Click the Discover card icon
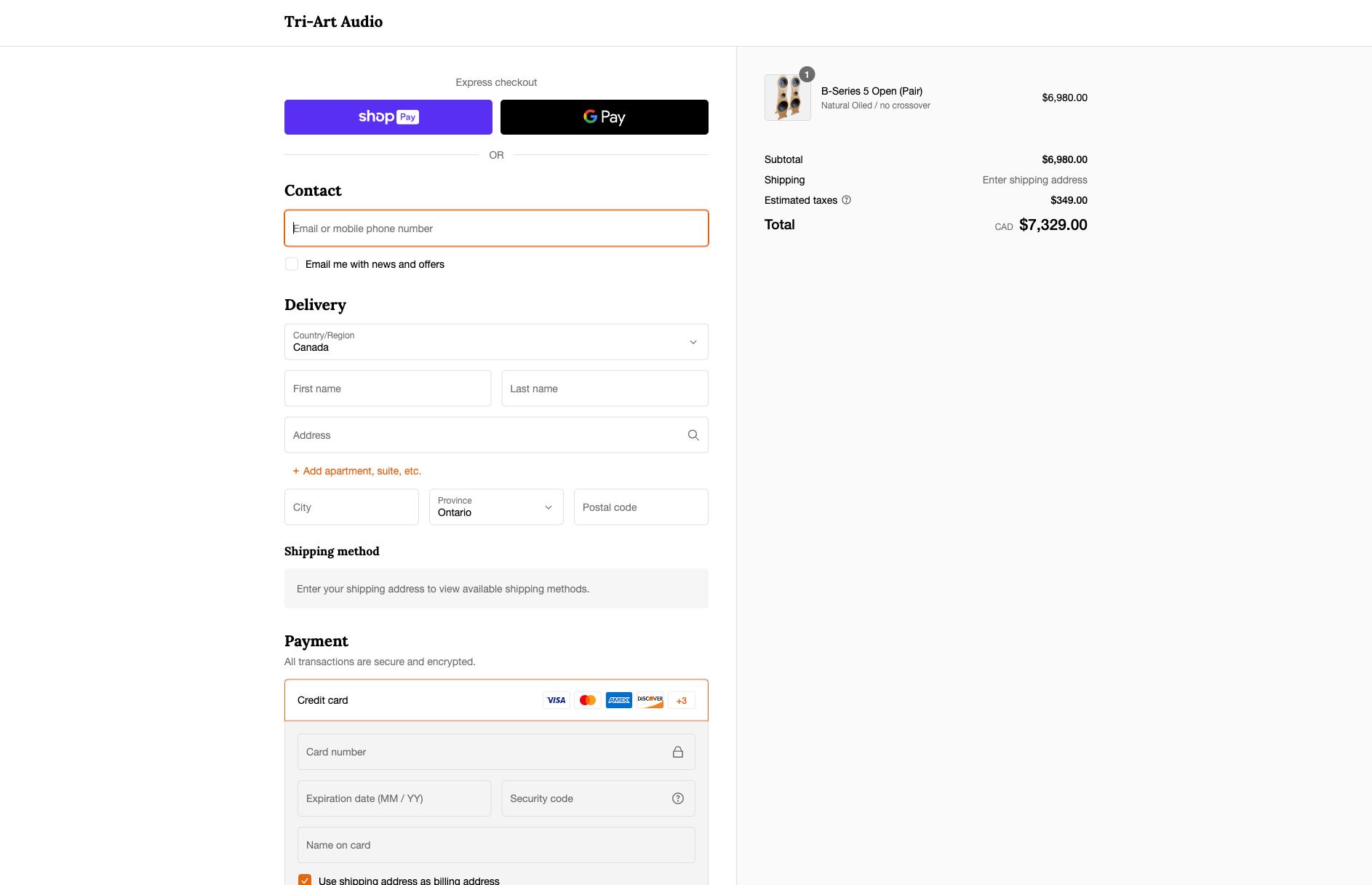This screenshot has height=885, width=1372. (650, 700)
